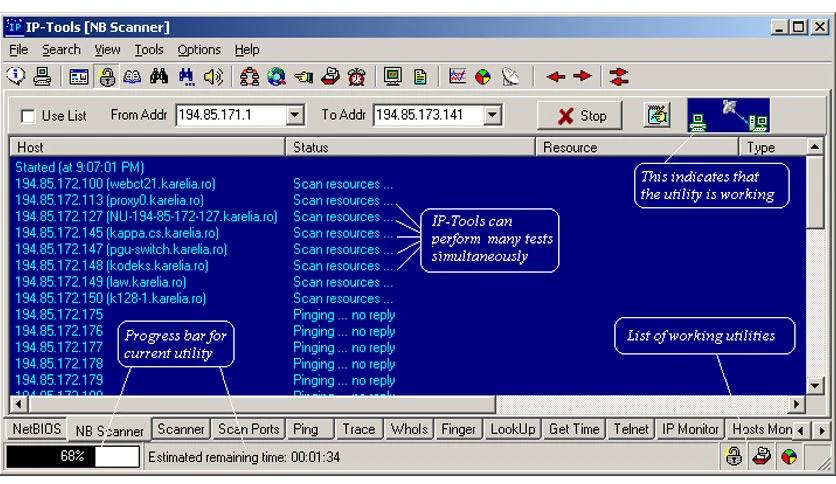This screenshot has width=836, height=484.
Task: Click the red network nodes Trace icon
Action: (x=249, y=77)
